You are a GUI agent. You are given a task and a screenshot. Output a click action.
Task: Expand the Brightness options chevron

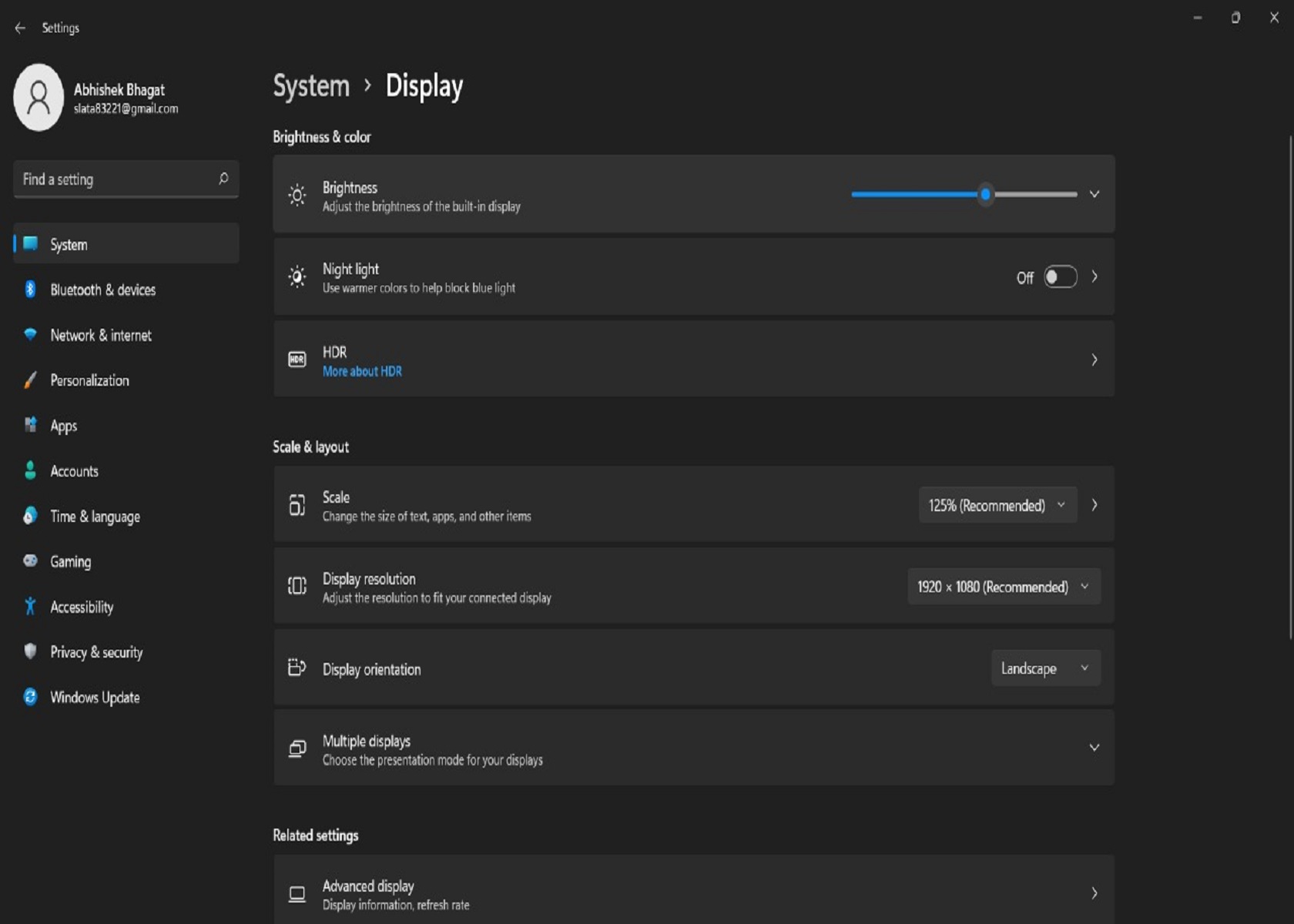1094,194
